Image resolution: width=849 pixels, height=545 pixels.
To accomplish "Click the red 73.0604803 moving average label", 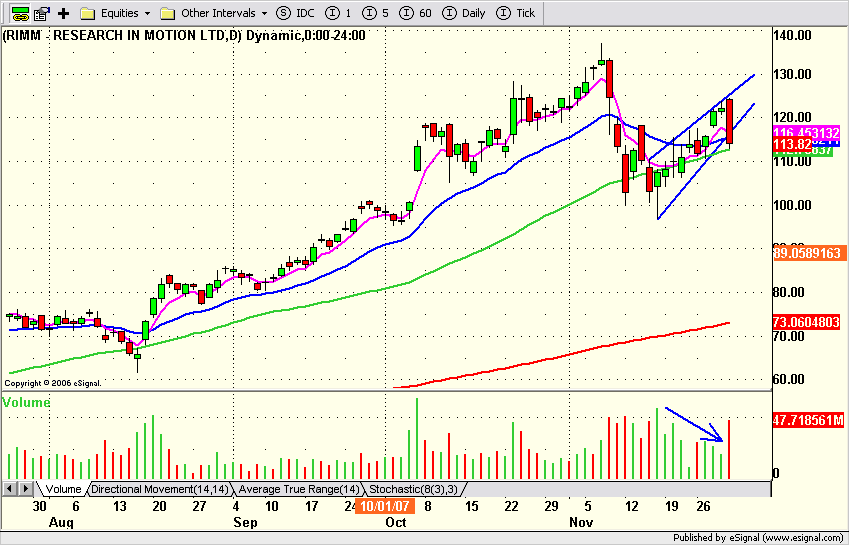I will 807,323.
